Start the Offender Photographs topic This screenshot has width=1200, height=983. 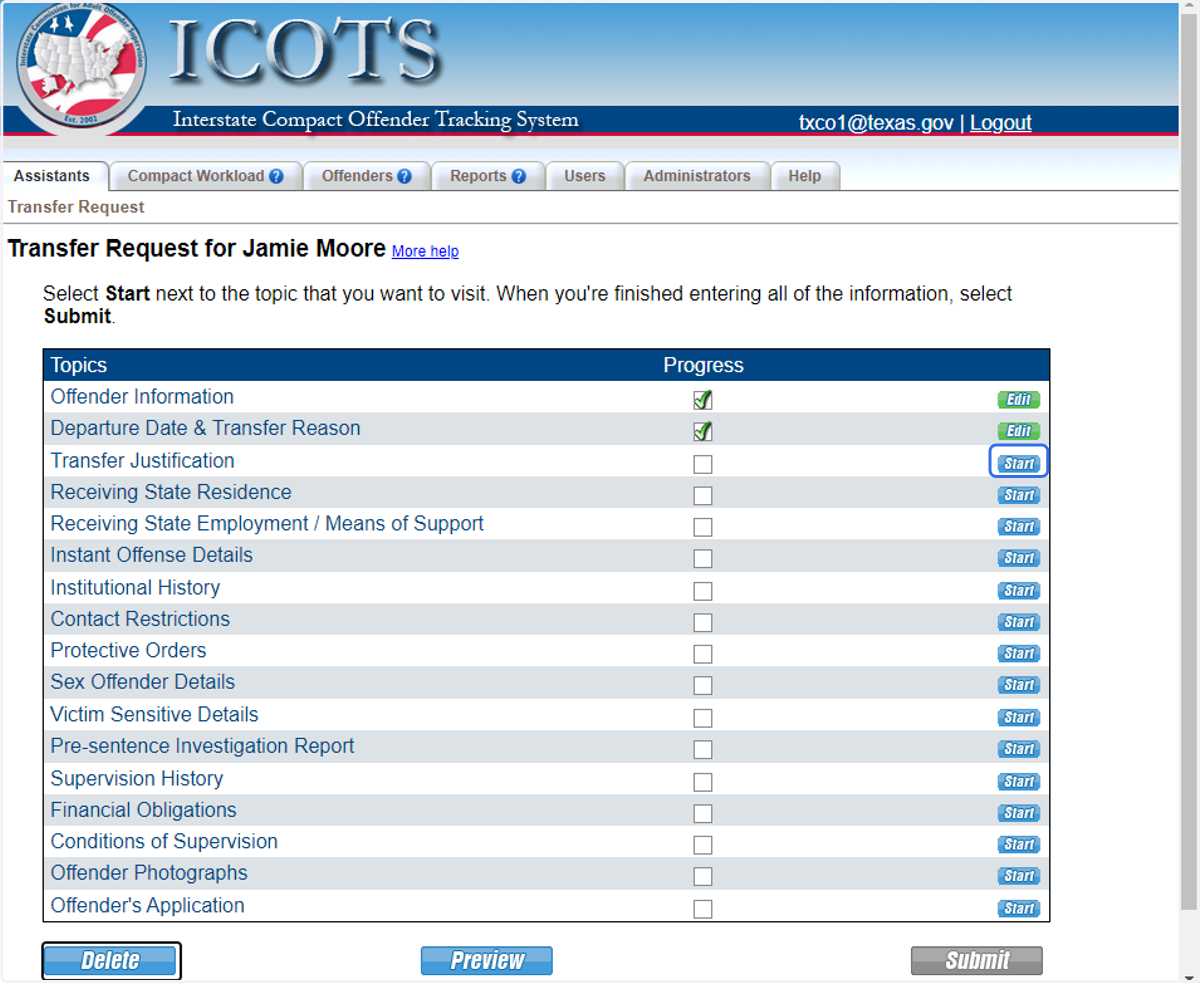pyautogui.click(x=1018, y=876)
